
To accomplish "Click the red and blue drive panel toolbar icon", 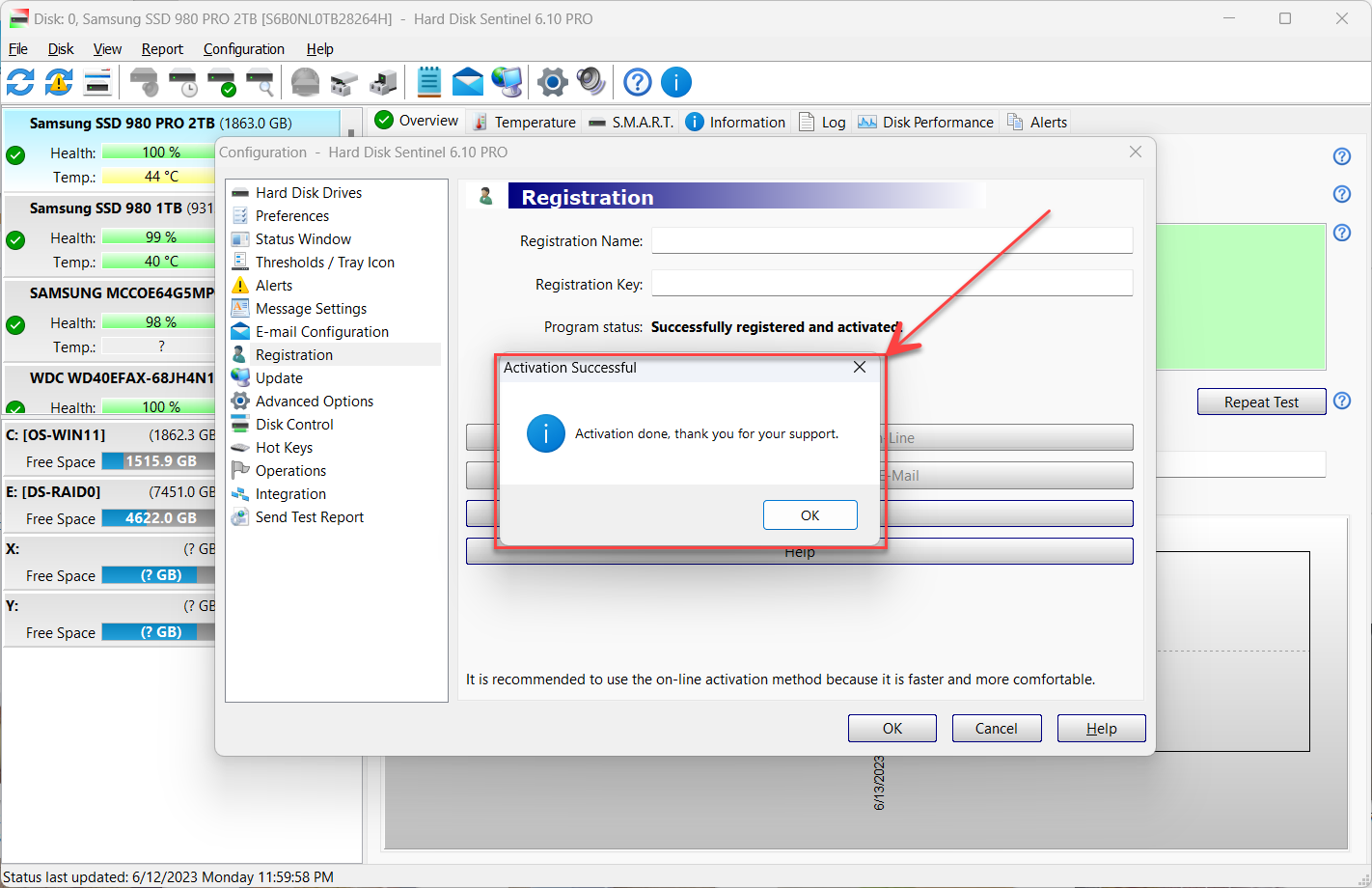I will [97, 82].
